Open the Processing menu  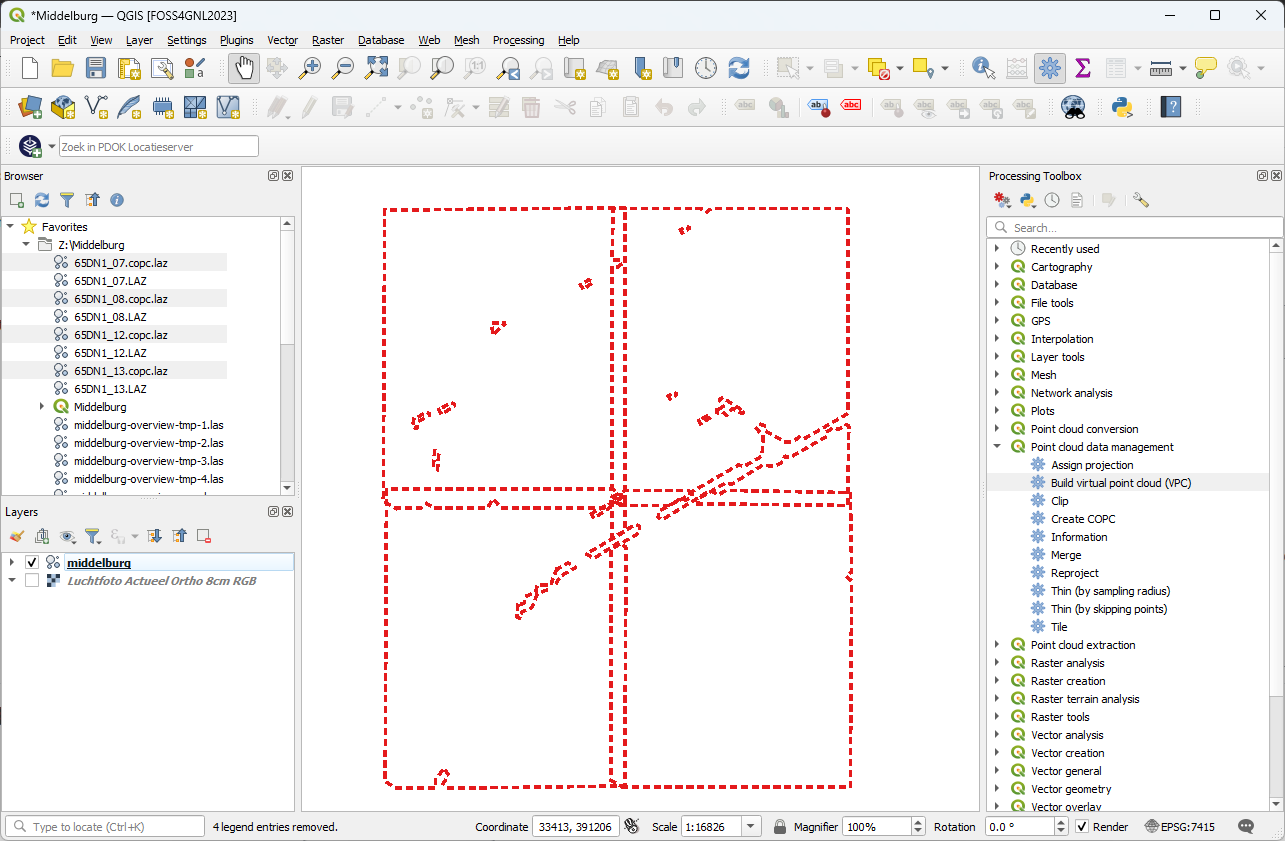pyautogui.click(x=518, y=40)
